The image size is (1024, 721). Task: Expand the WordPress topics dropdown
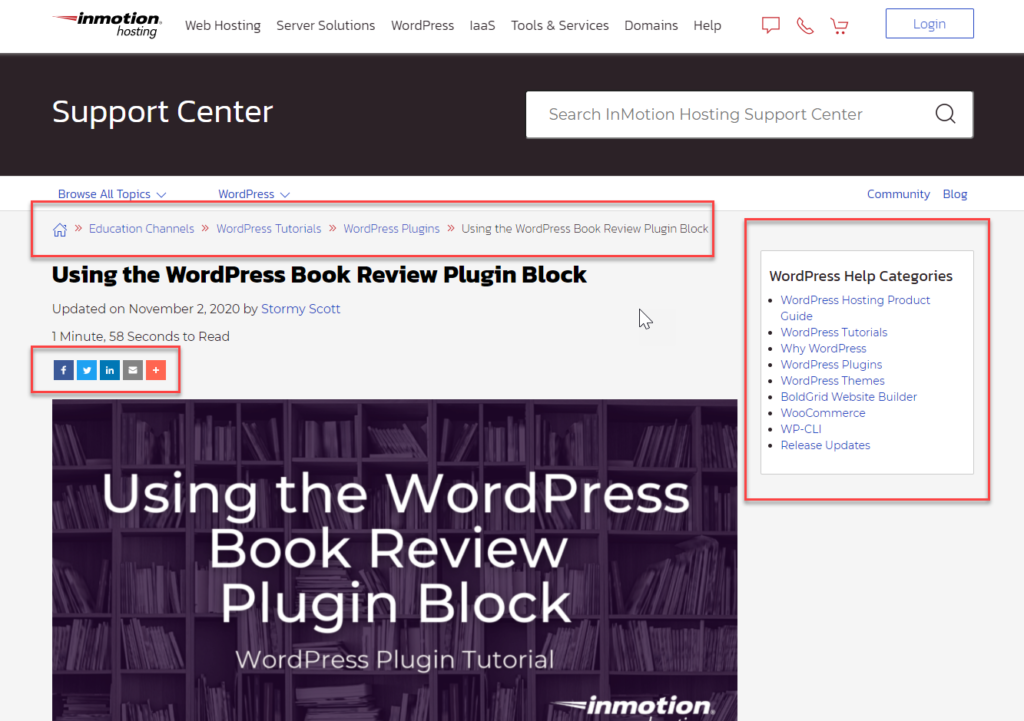pos(254,194)
